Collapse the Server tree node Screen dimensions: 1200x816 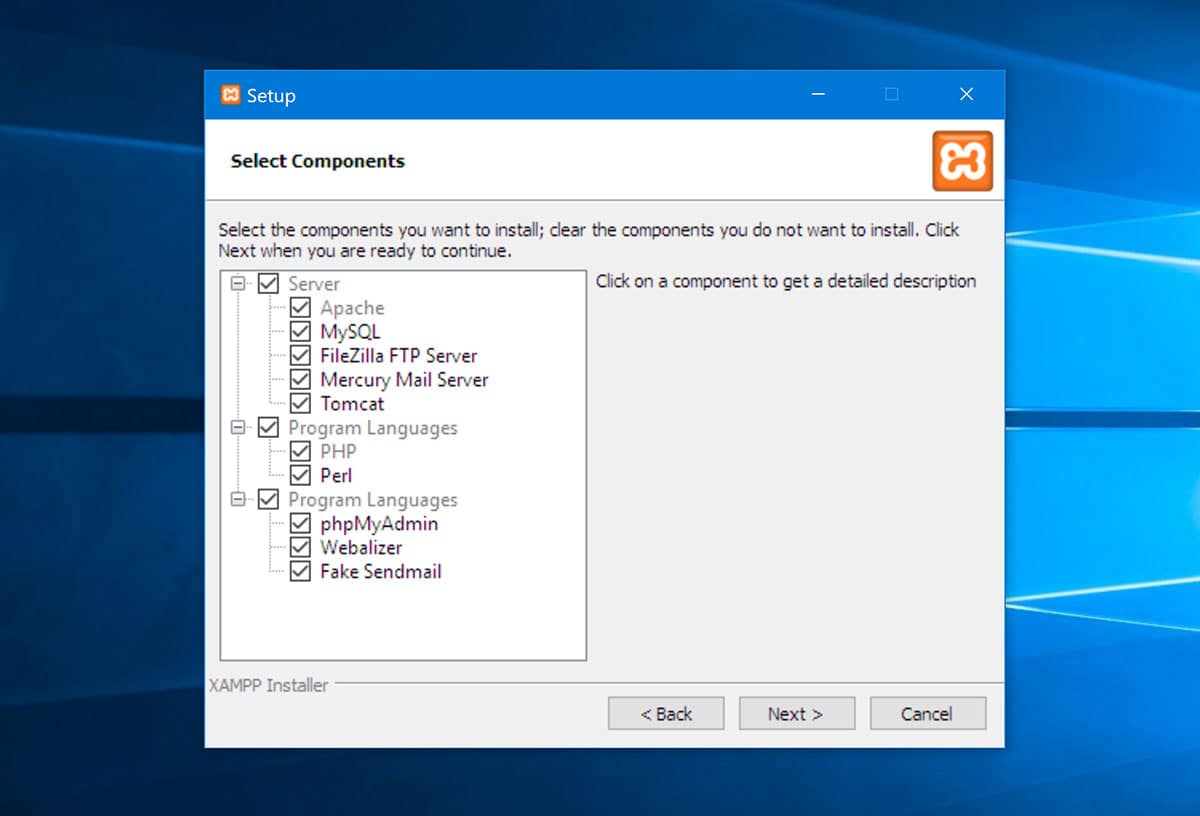(x=238, y=284)
